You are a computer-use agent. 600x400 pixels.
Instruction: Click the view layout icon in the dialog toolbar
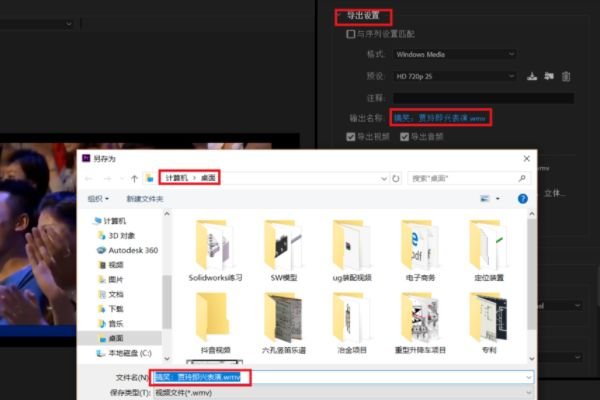(485, 198)
